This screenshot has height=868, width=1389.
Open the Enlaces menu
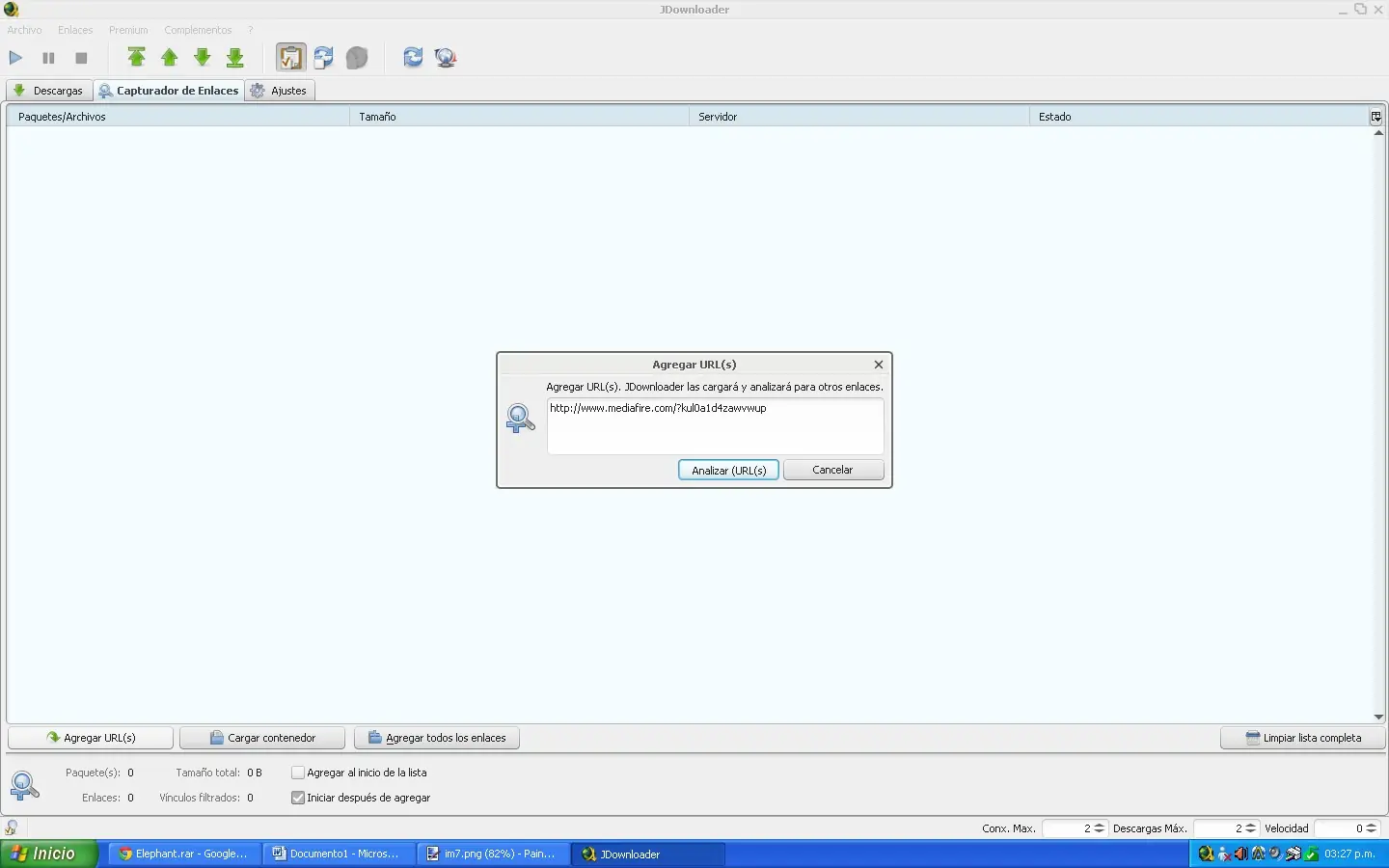point(75,30)
